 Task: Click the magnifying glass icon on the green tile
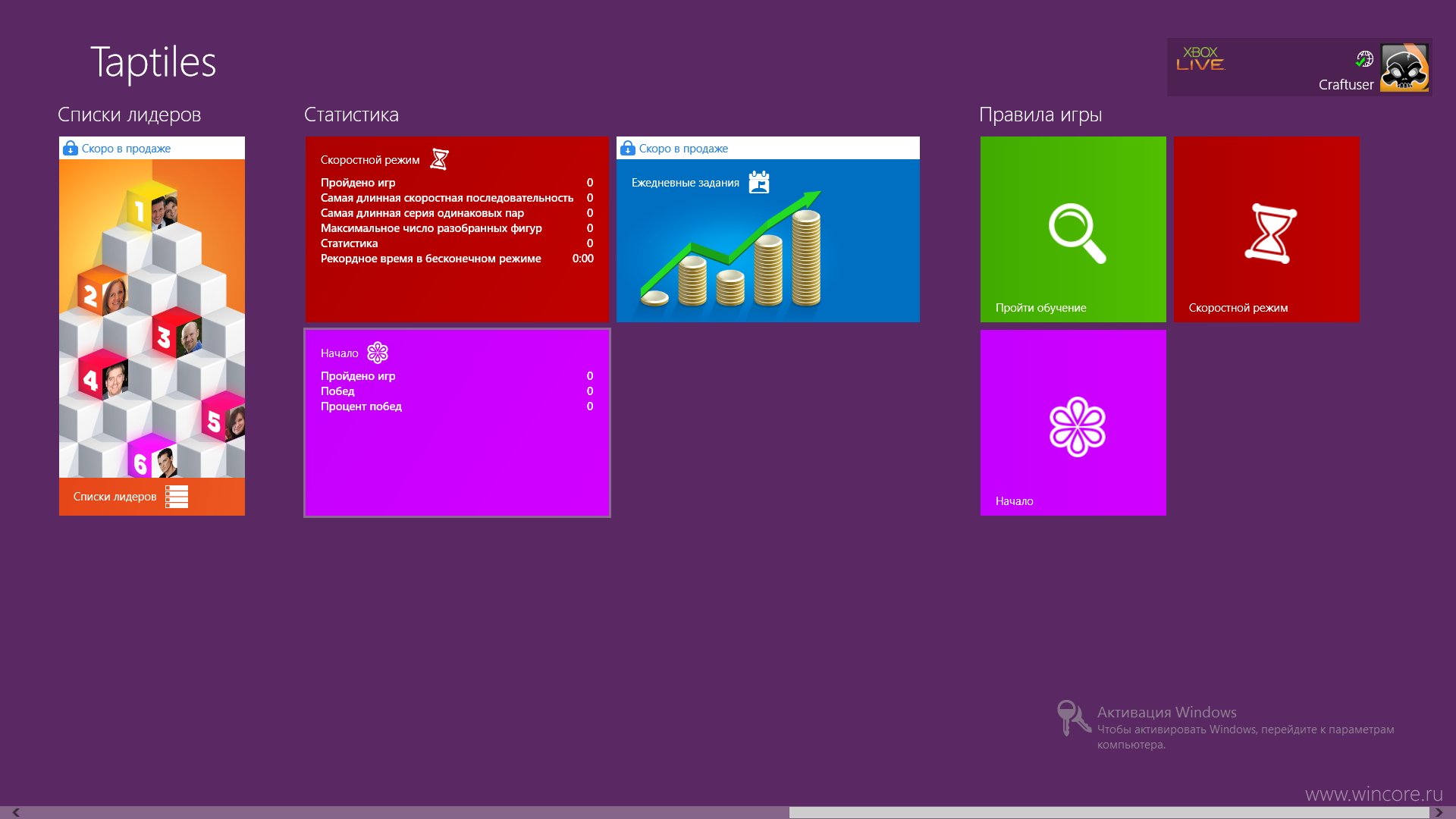(1077, 234)
